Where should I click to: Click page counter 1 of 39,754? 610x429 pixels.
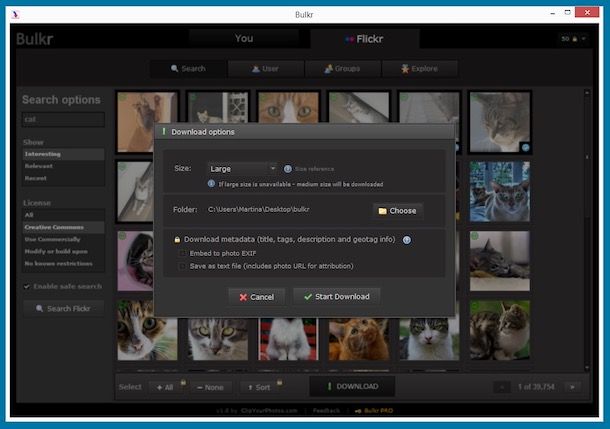(x=536, y=387)
